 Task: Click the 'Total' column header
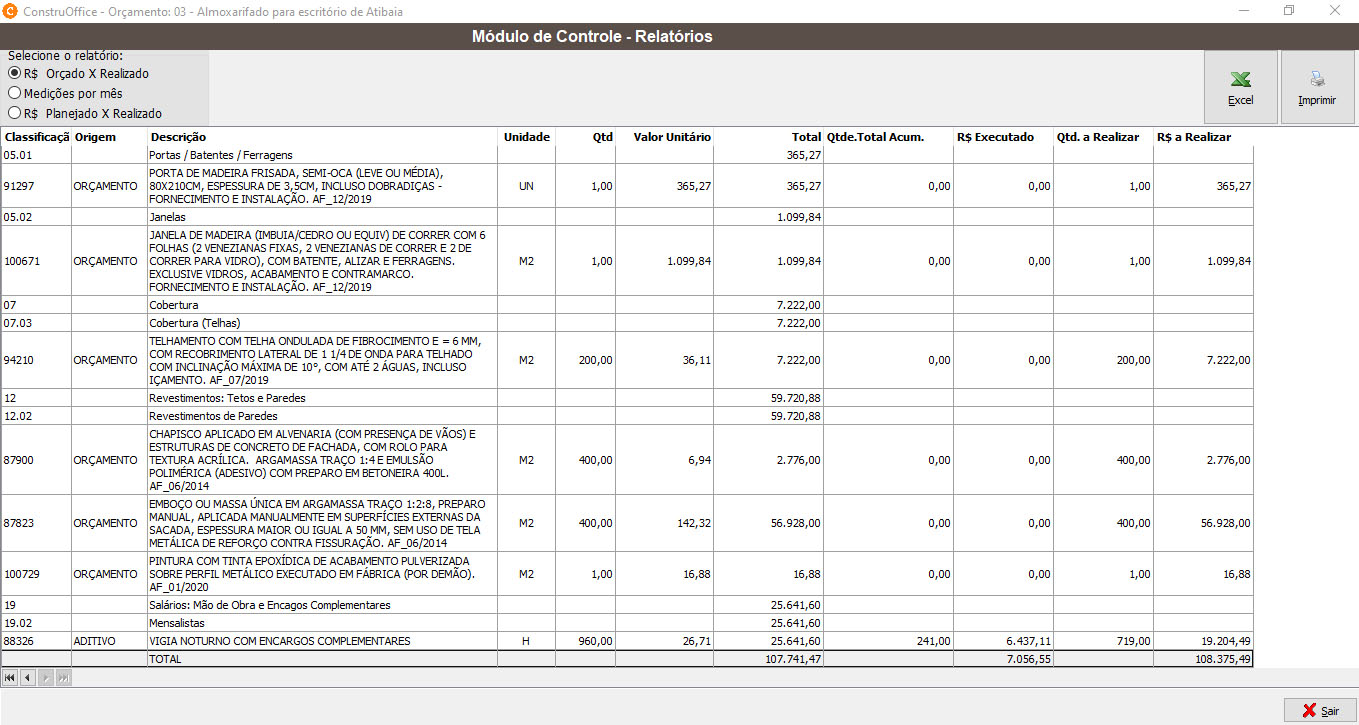[768, 137]
